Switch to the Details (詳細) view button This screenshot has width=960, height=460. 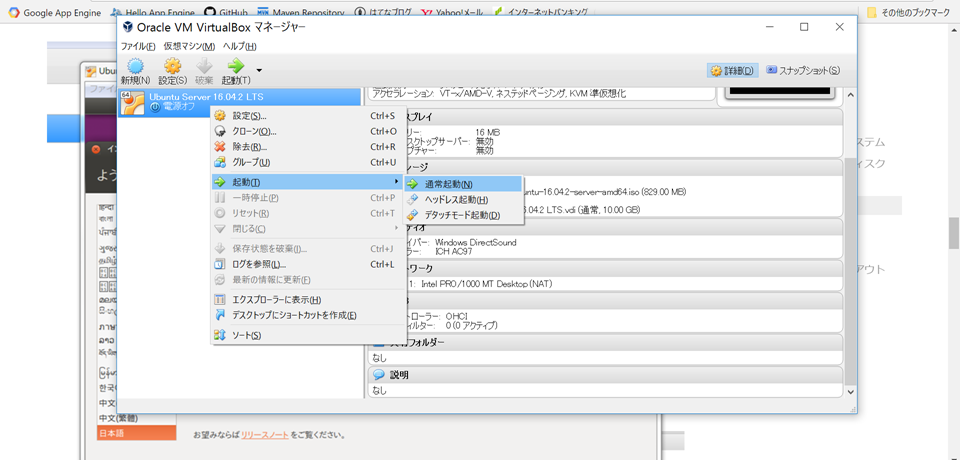[x=733, y=70]
